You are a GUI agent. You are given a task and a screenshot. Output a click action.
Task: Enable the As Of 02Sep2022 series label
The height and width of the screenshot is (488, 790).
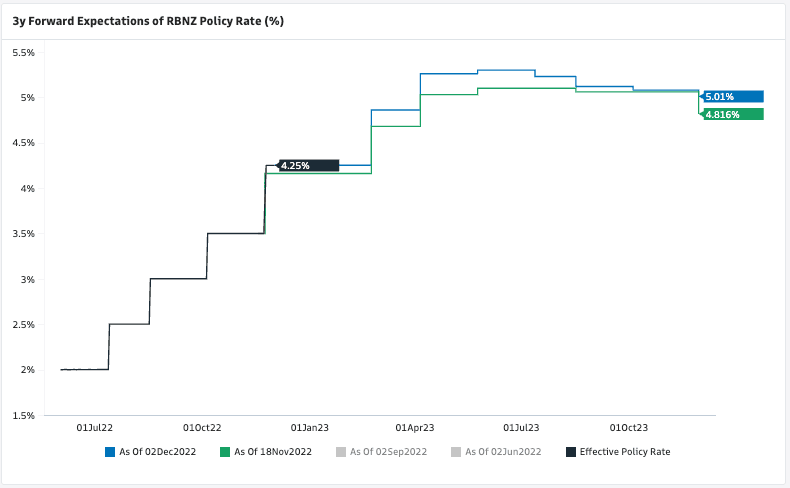pyautogui.click(x=389, y=452)
